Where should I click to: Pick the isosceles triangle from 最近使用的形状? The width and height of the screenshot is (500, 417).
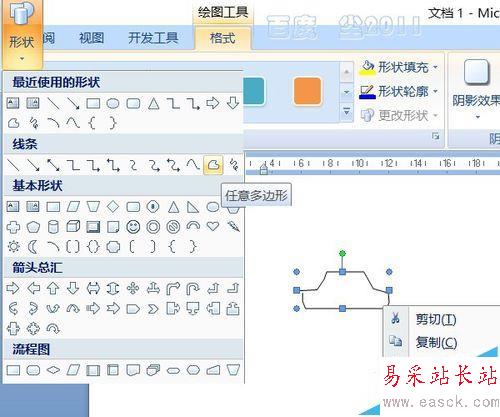coord(153,104)
